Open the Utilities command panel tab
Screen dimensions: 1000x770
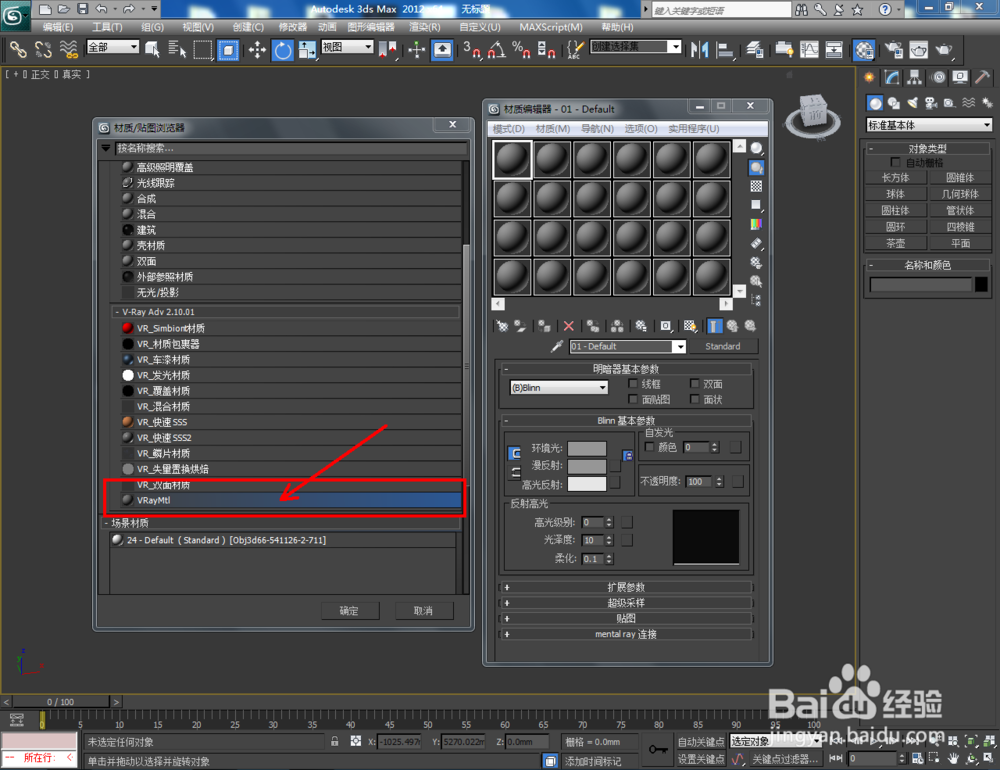pos(982,78)
